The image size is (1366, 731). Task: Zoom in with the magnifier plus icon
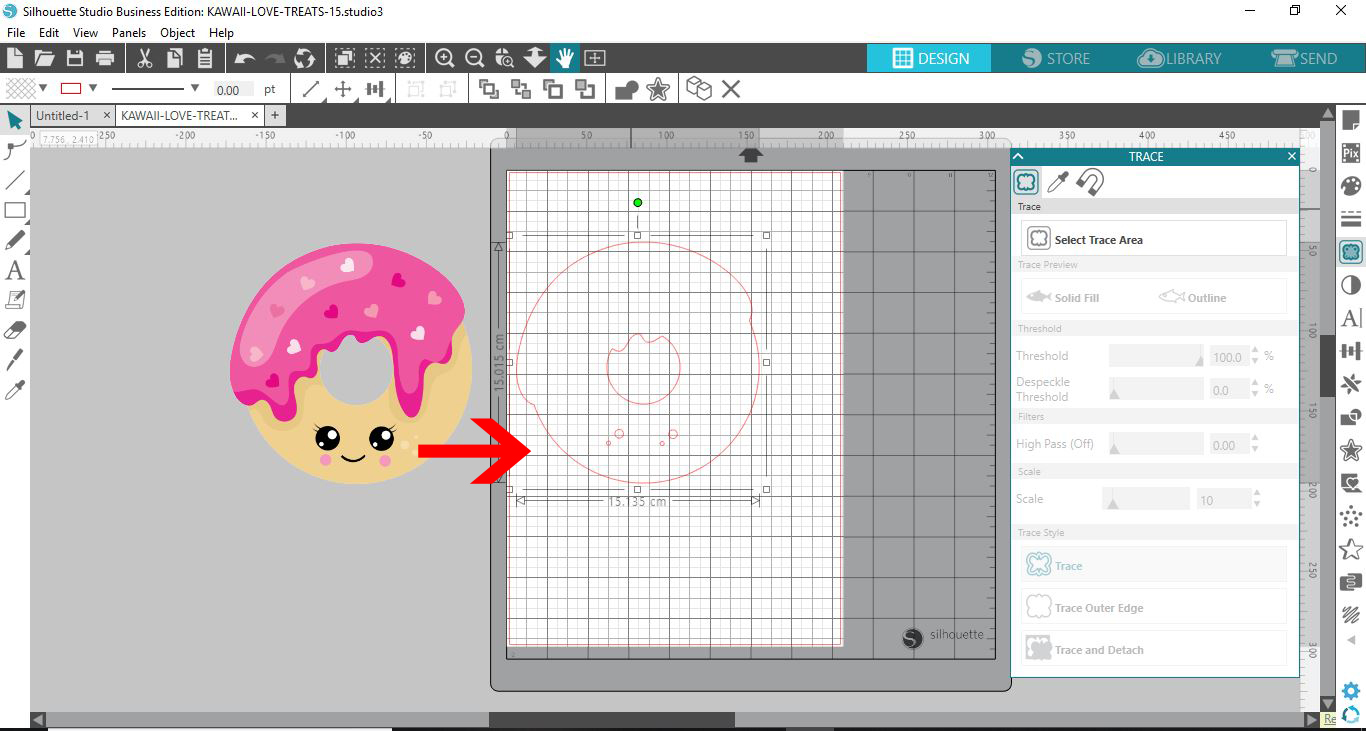point(445,58)
